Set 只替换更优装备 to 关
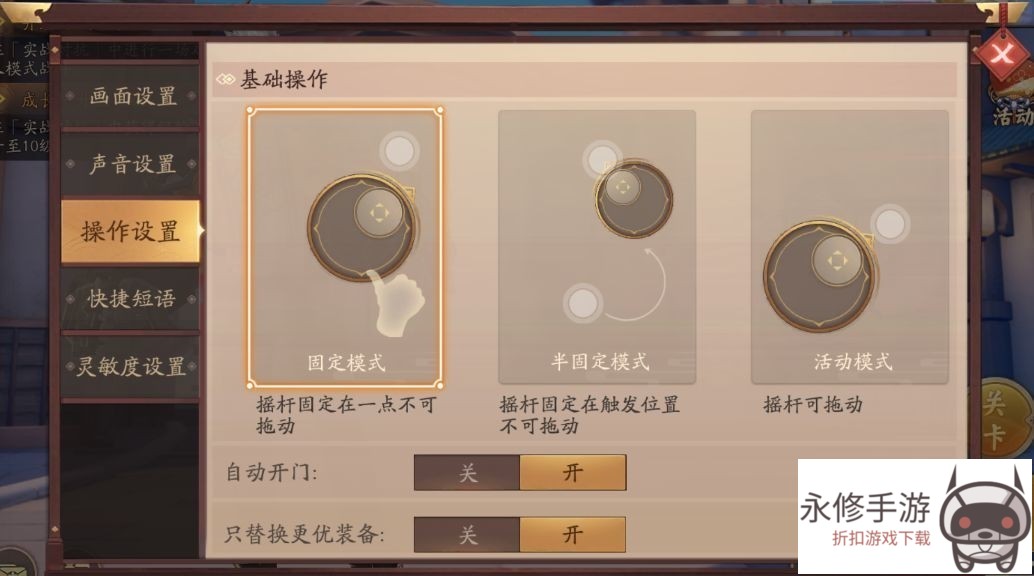Viewport: 1034px width, 576px height. 467,534
